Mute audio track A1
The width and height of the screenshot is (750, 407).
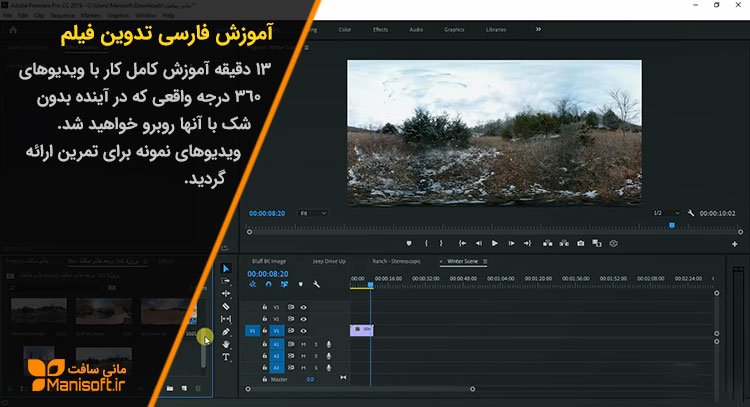[303, 344]
